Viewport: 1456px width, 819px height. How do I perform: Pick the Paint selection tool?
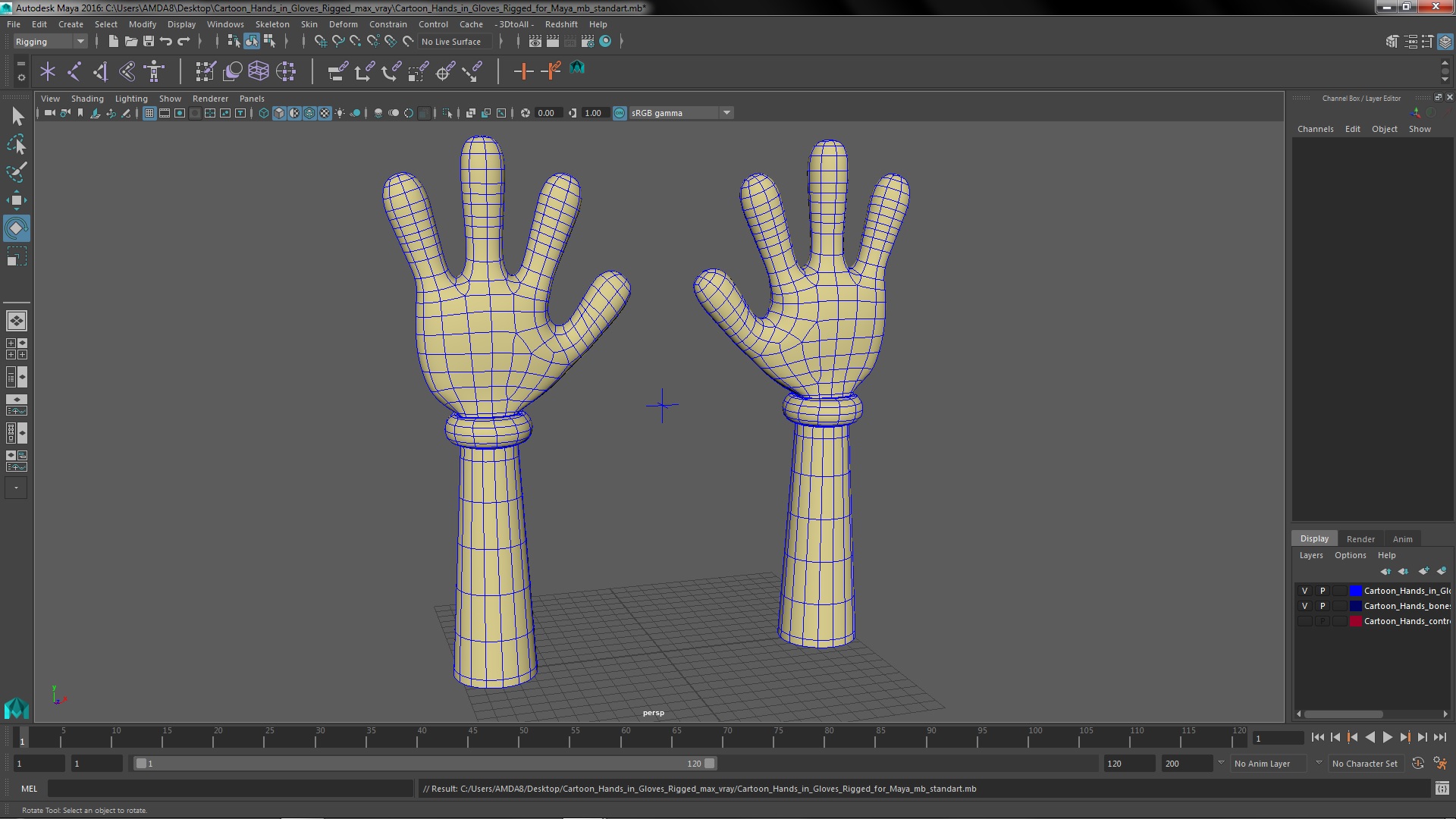17,172
